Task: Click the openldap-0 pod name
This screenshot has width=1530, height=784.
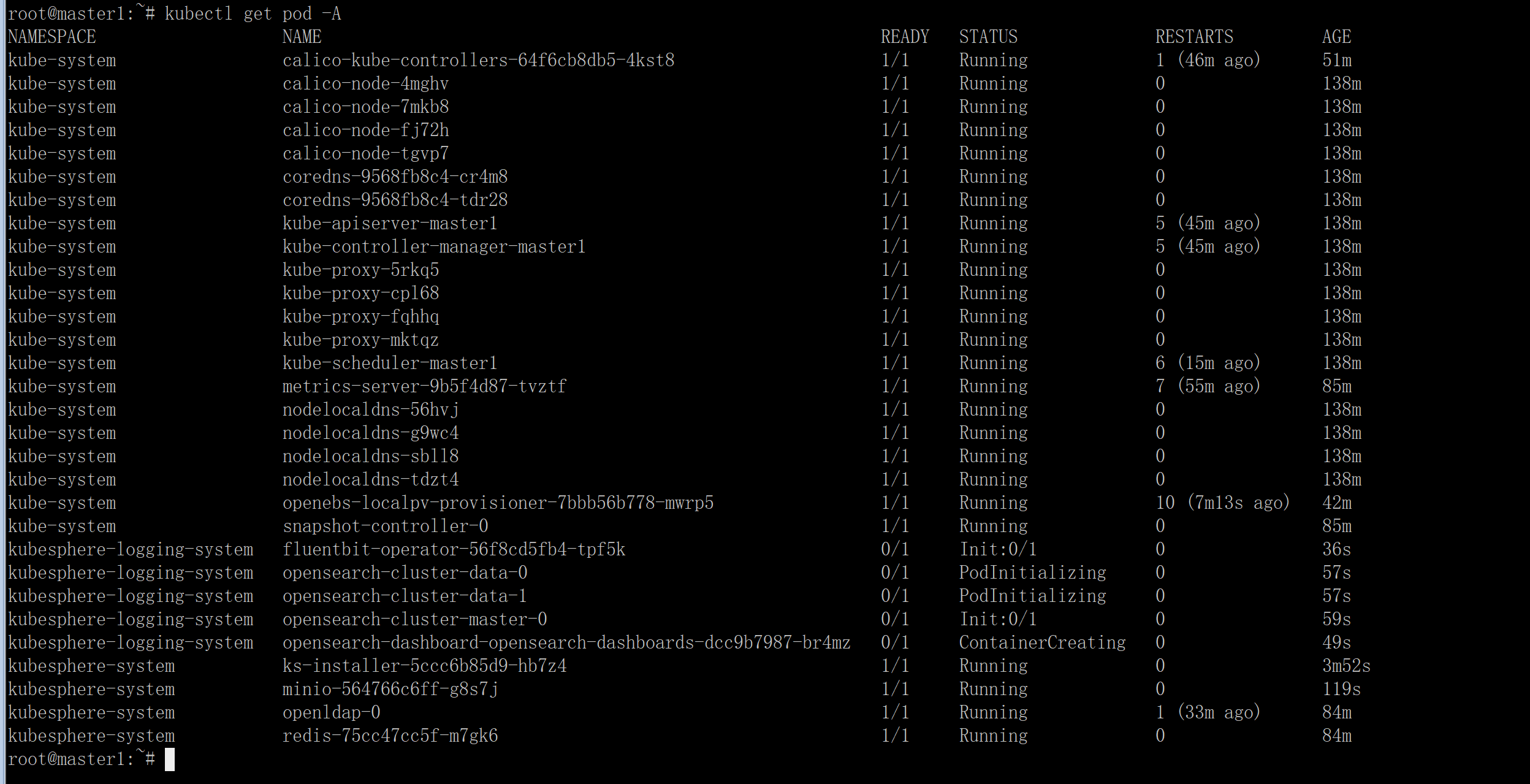Action: tap(331, 712)
